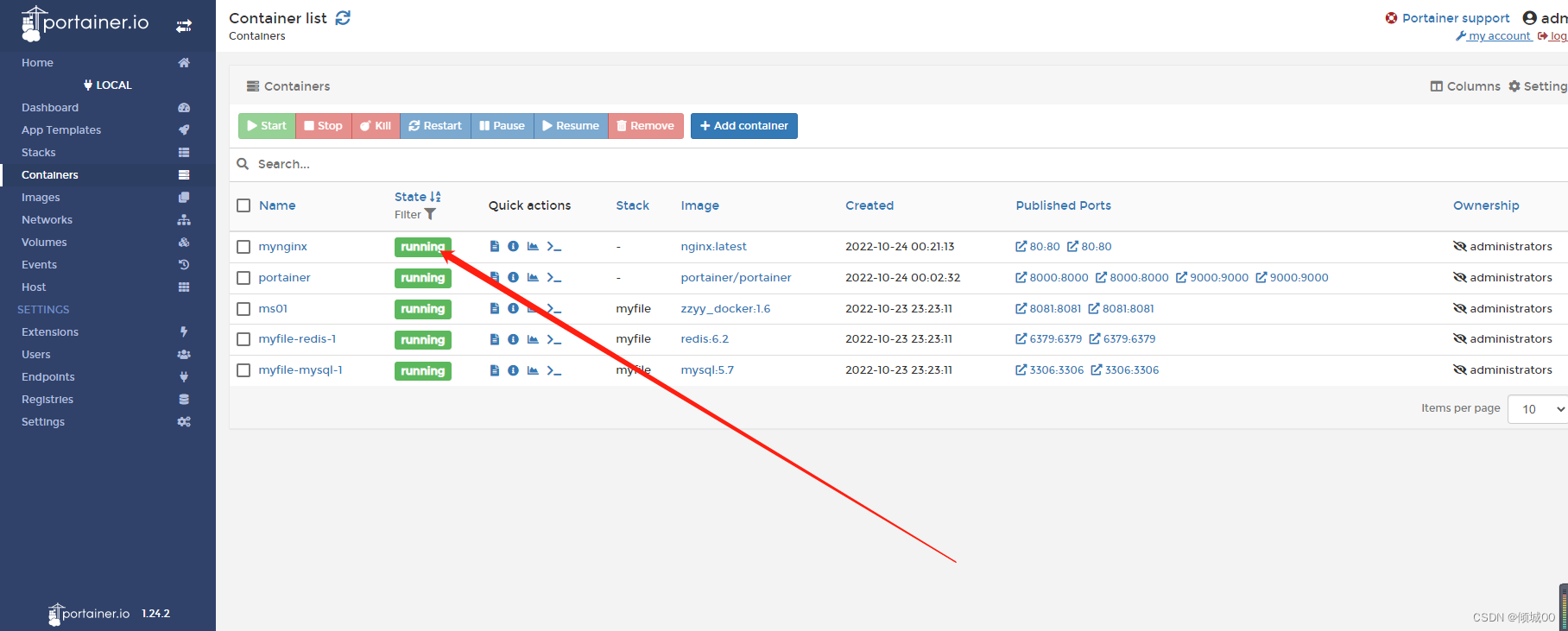The height and width of the screenshot is (631, 1568).
Task: Refresh the container list icon
Action: click(343, 18)
